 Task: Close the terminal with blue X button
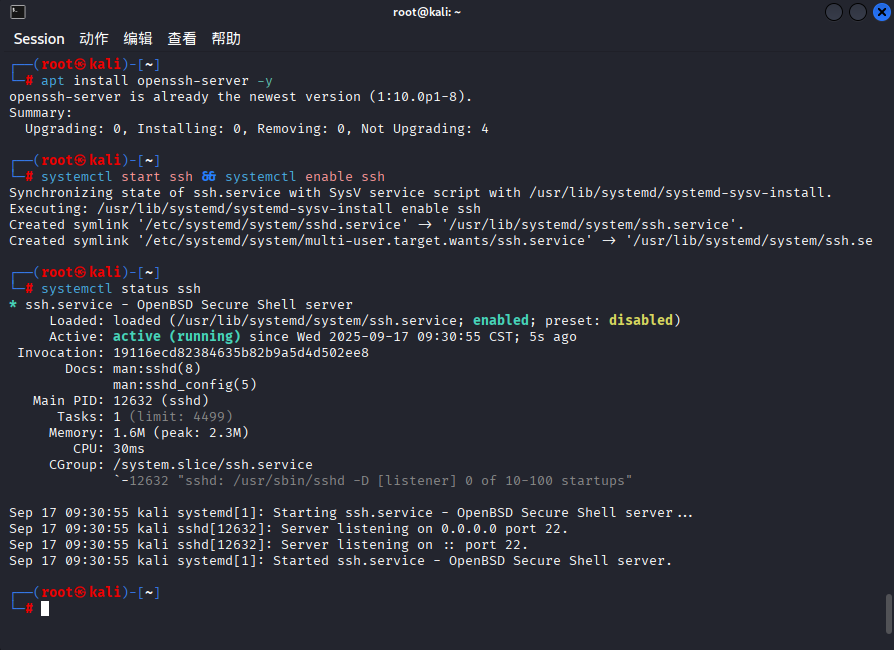coord(881,12)
